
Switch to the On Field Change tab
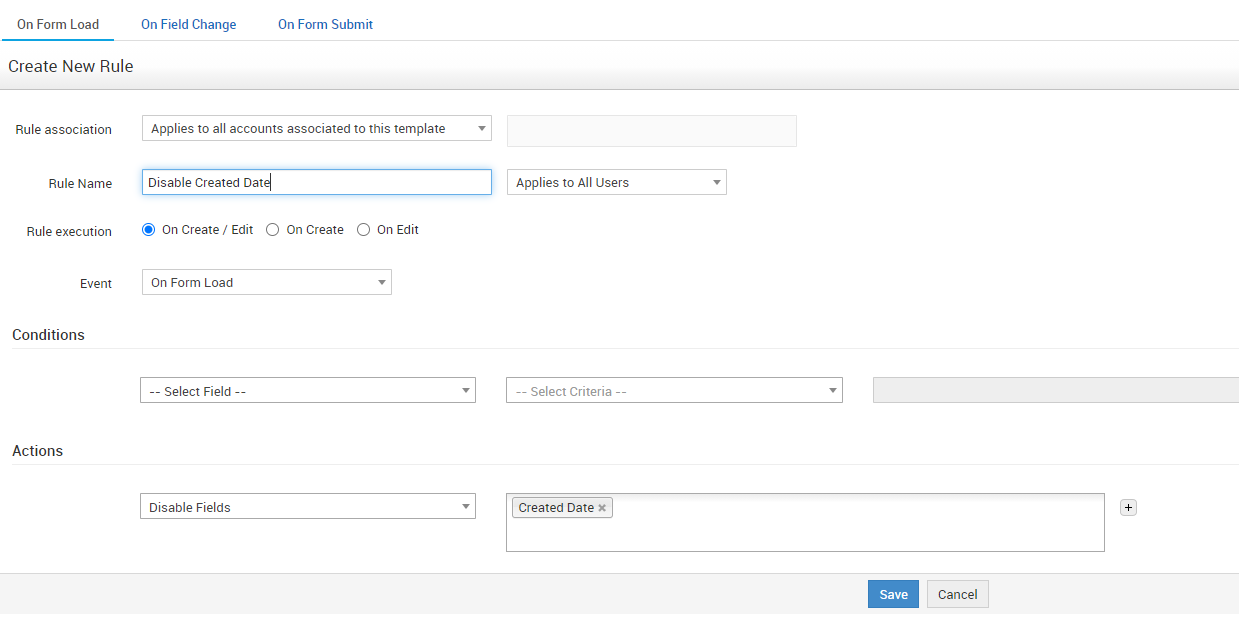[189, 24]
